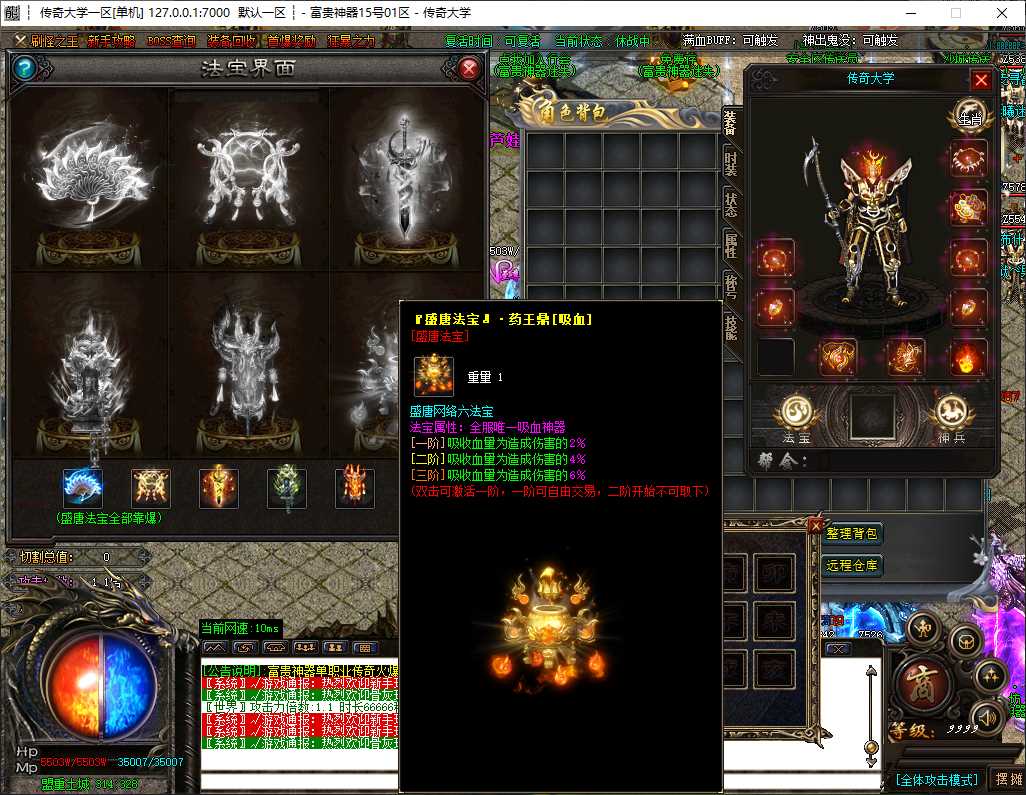Collapse the chat panel with small X
The height and width of the screenshot is (795, 1026).
coord(838,648)
